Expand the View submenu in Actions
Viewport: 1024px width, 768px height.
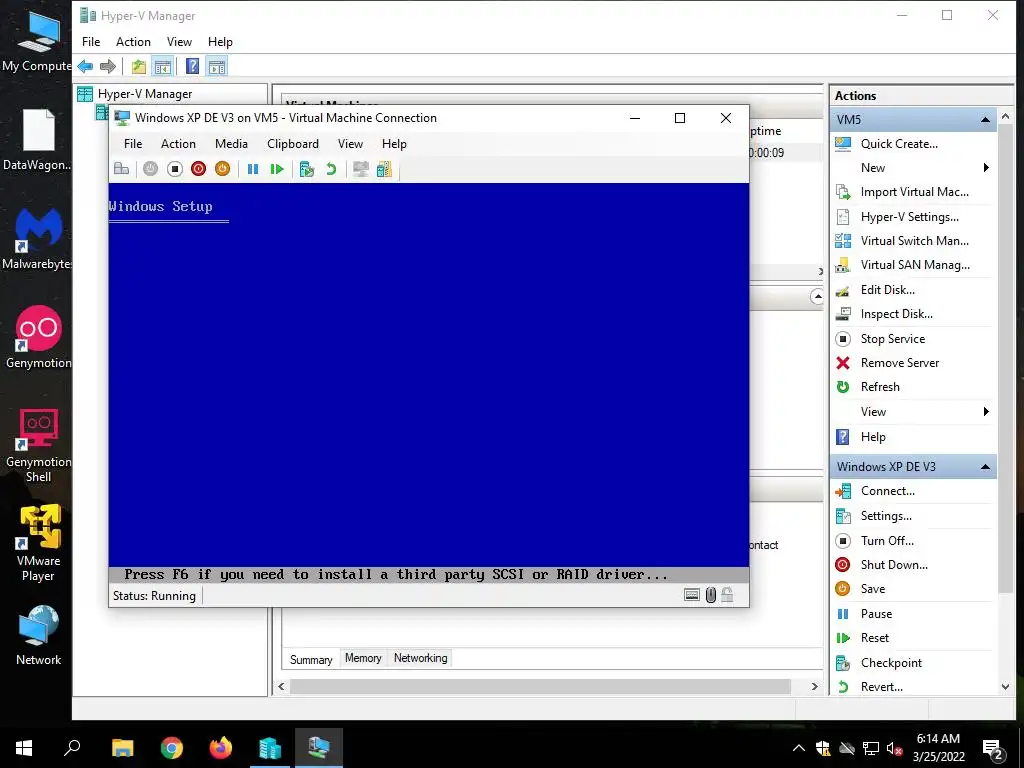986,411
